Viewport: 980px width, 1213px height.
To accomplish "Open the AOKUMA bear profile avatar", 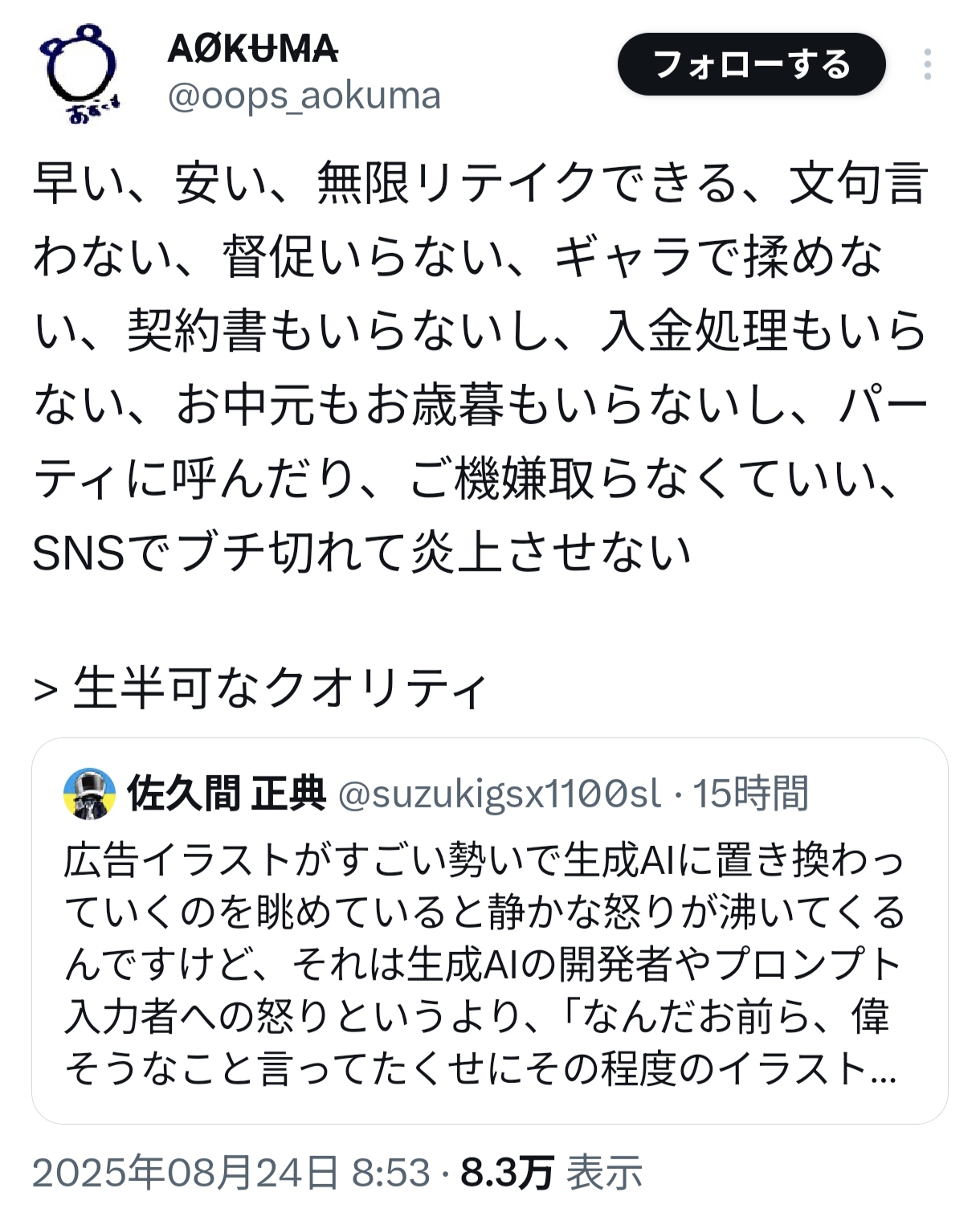I will tap(77, 71).
